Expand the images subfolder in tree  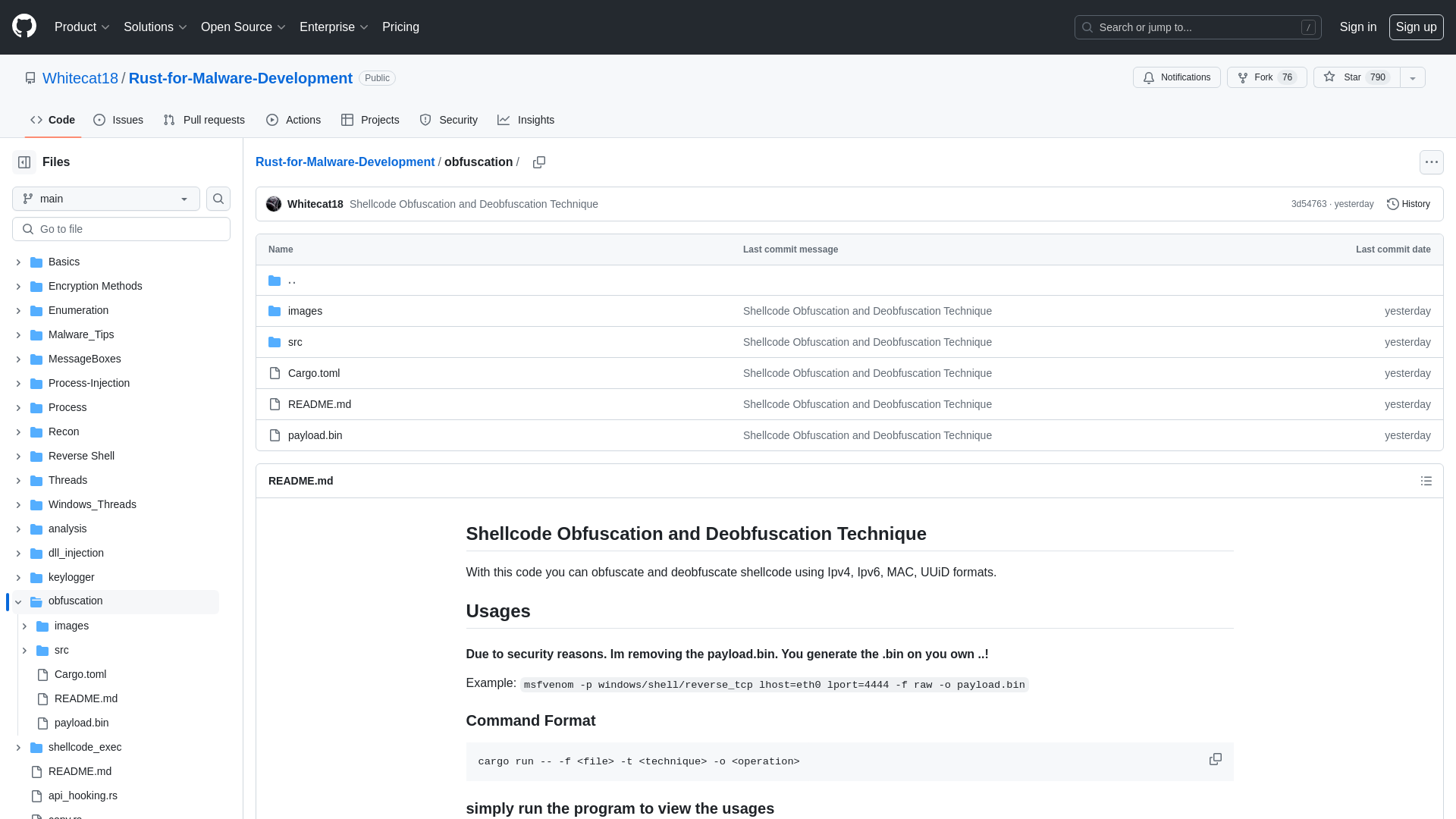pyautogui.click(x=24, y=626)
